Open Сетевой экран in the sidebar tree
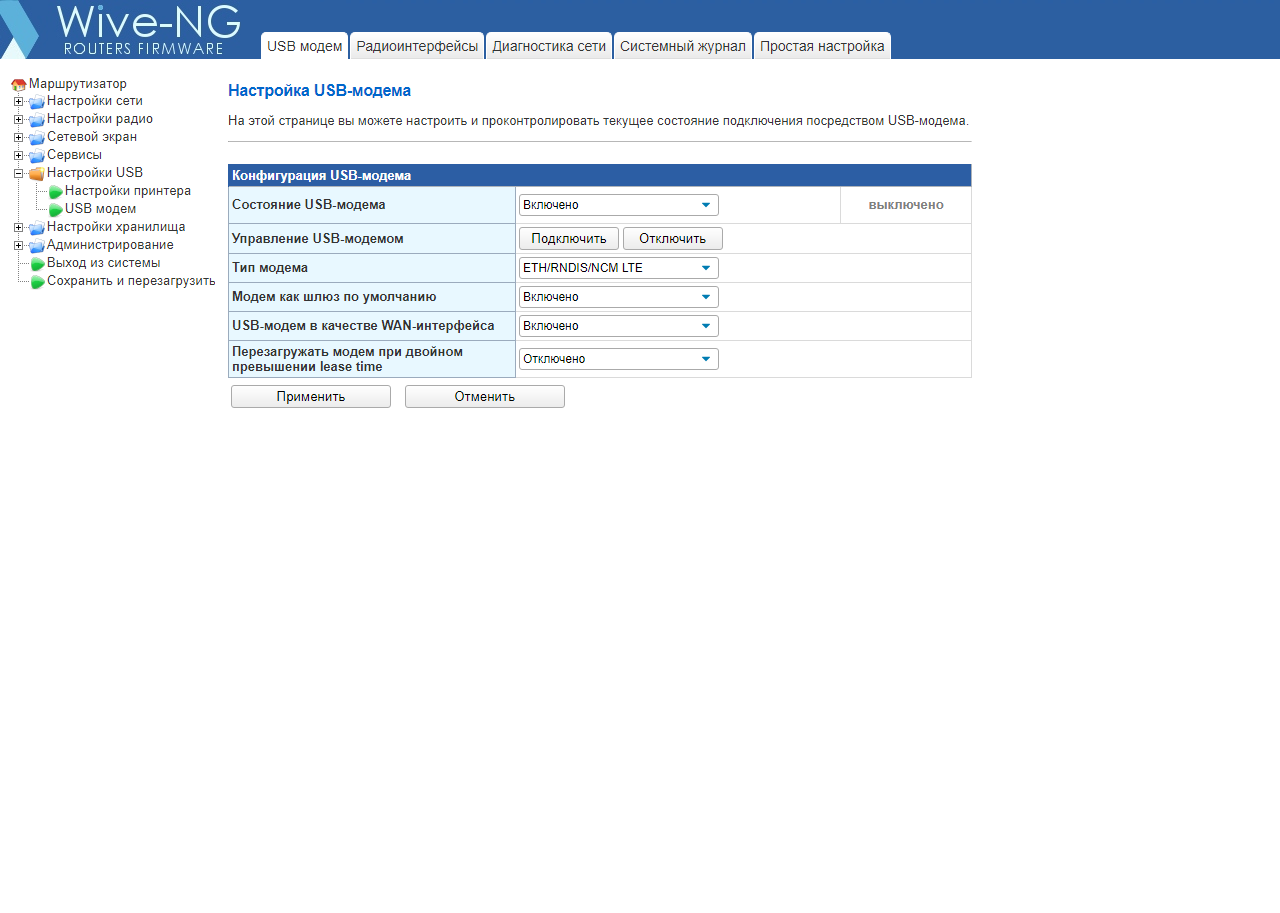Image resolution: width=1280 pixels, height=913 pixels. (x=92, y=137)
